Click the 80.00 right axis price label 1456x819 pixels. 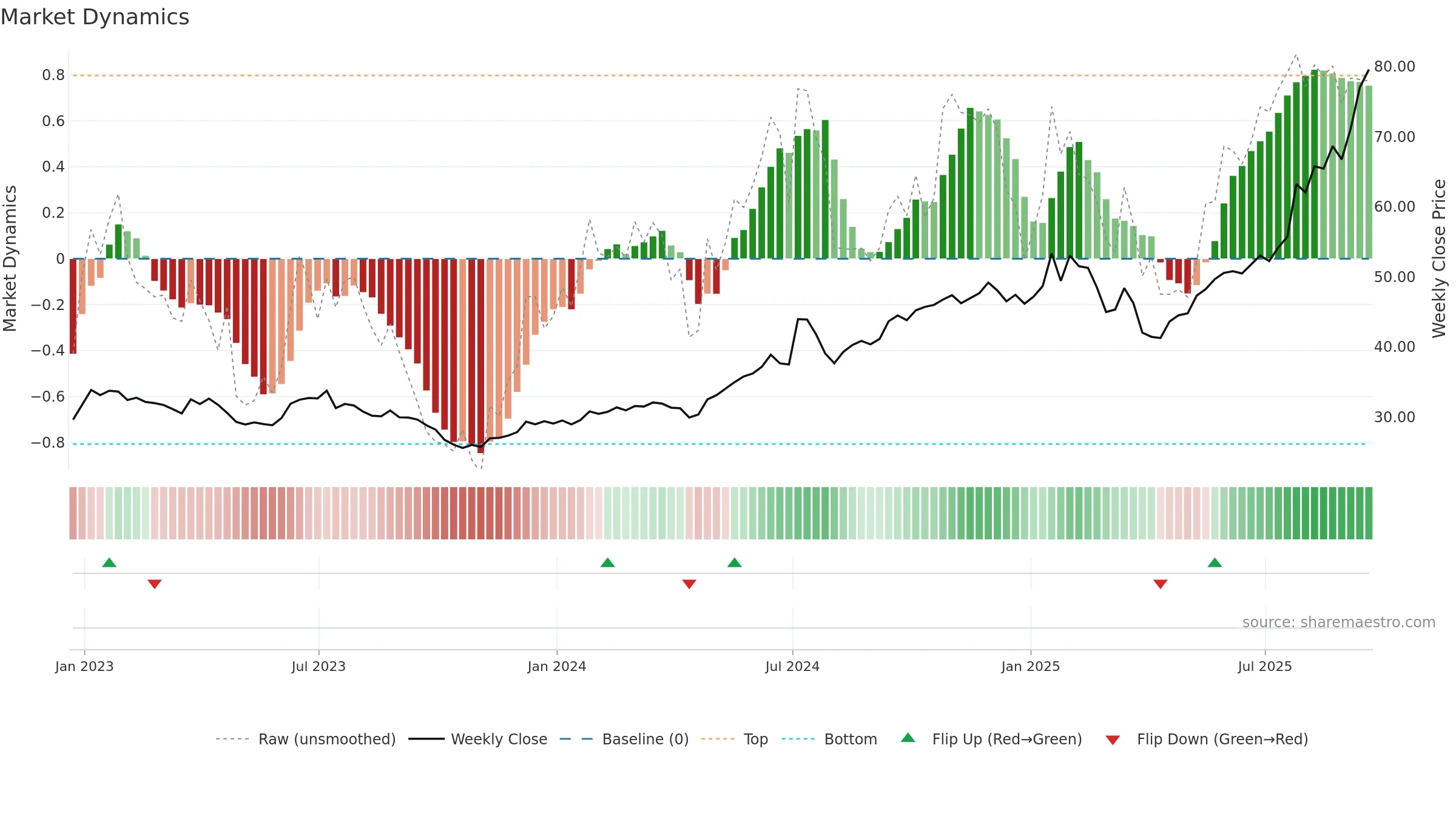point(1395,67)
